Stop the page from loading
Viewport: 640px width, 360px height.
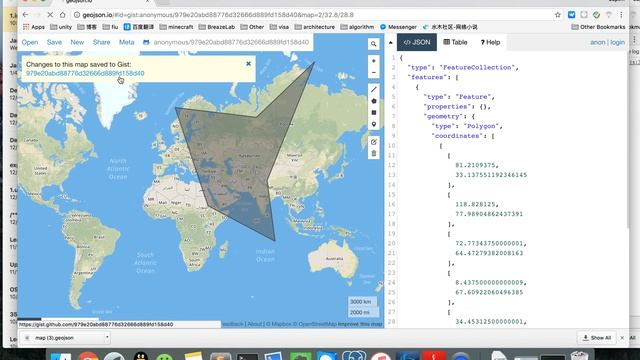(x=50, y=15)
